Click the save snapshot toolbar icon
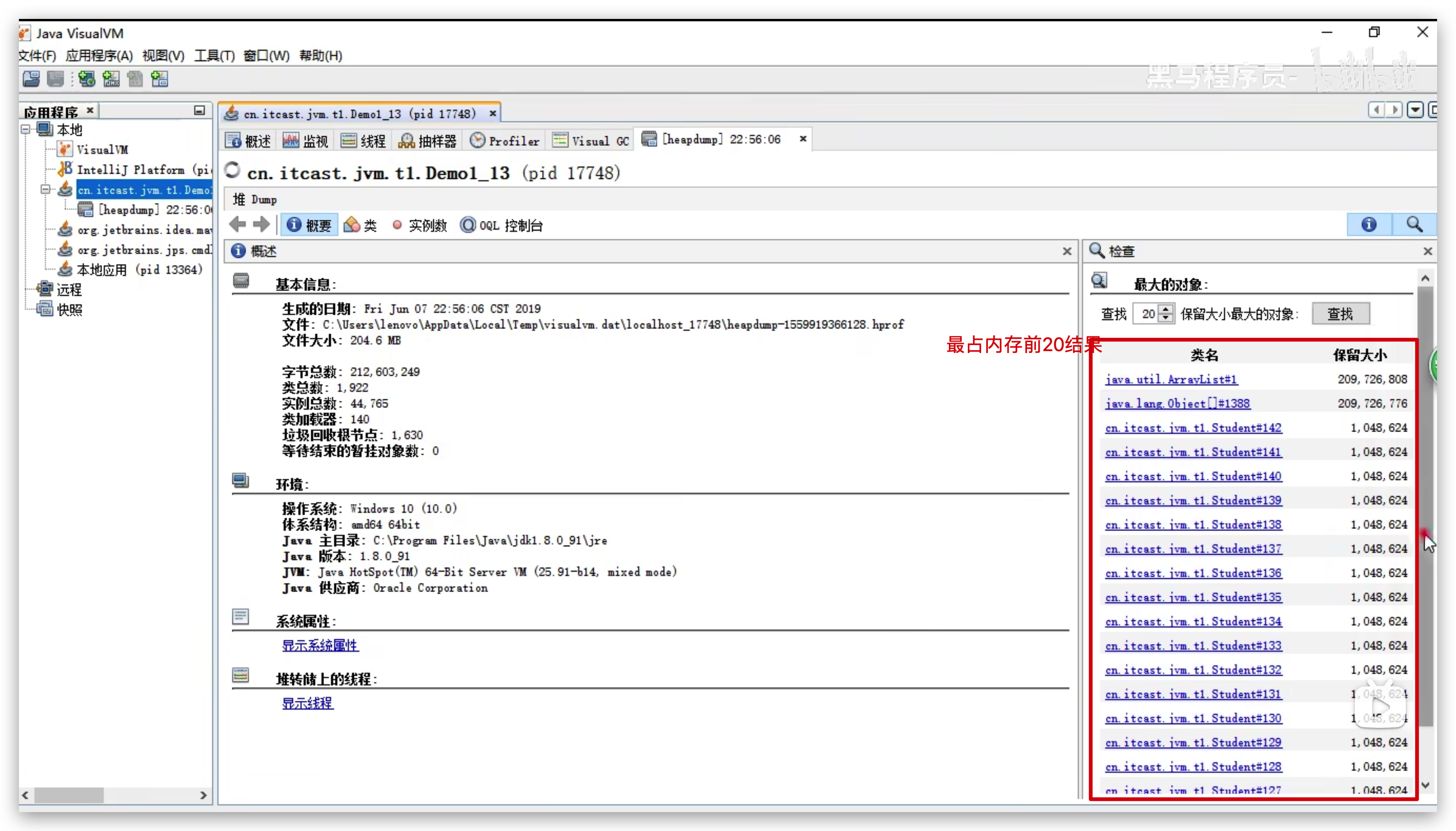This screenshot has width=1456, height=831. (55, 79)
